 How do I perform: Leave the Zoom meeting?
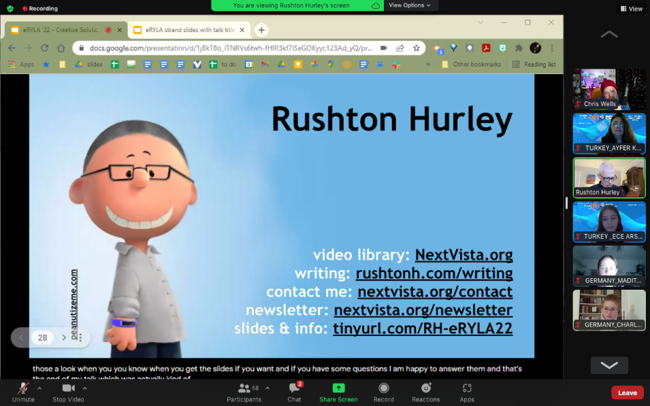[x=627, y=393]
